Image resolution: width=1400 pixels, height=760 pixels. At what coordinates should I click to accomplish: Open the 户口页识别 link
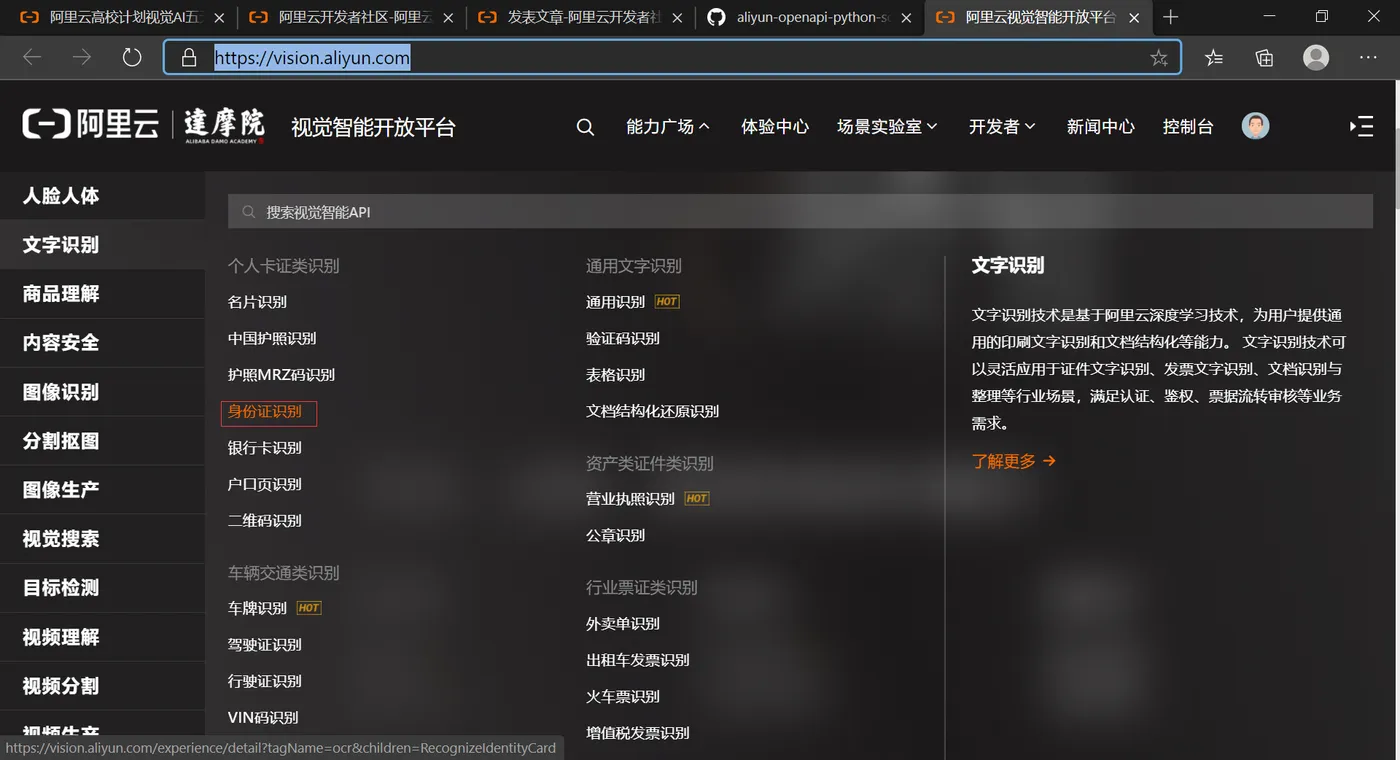click(265, 484)
